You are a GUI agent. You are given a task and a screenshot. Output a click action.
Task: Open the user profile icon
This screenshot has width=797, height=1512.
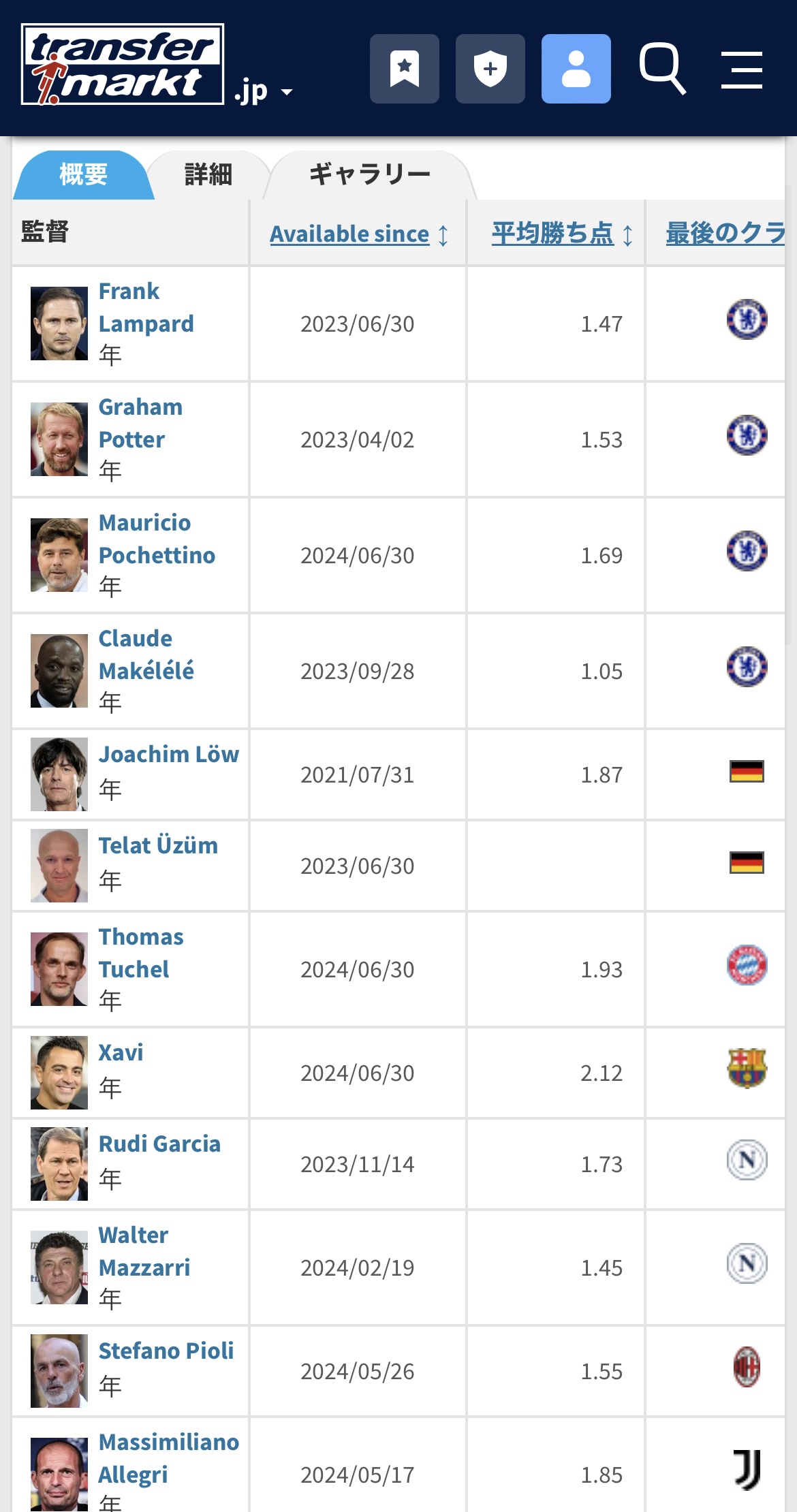pos(576,69)
